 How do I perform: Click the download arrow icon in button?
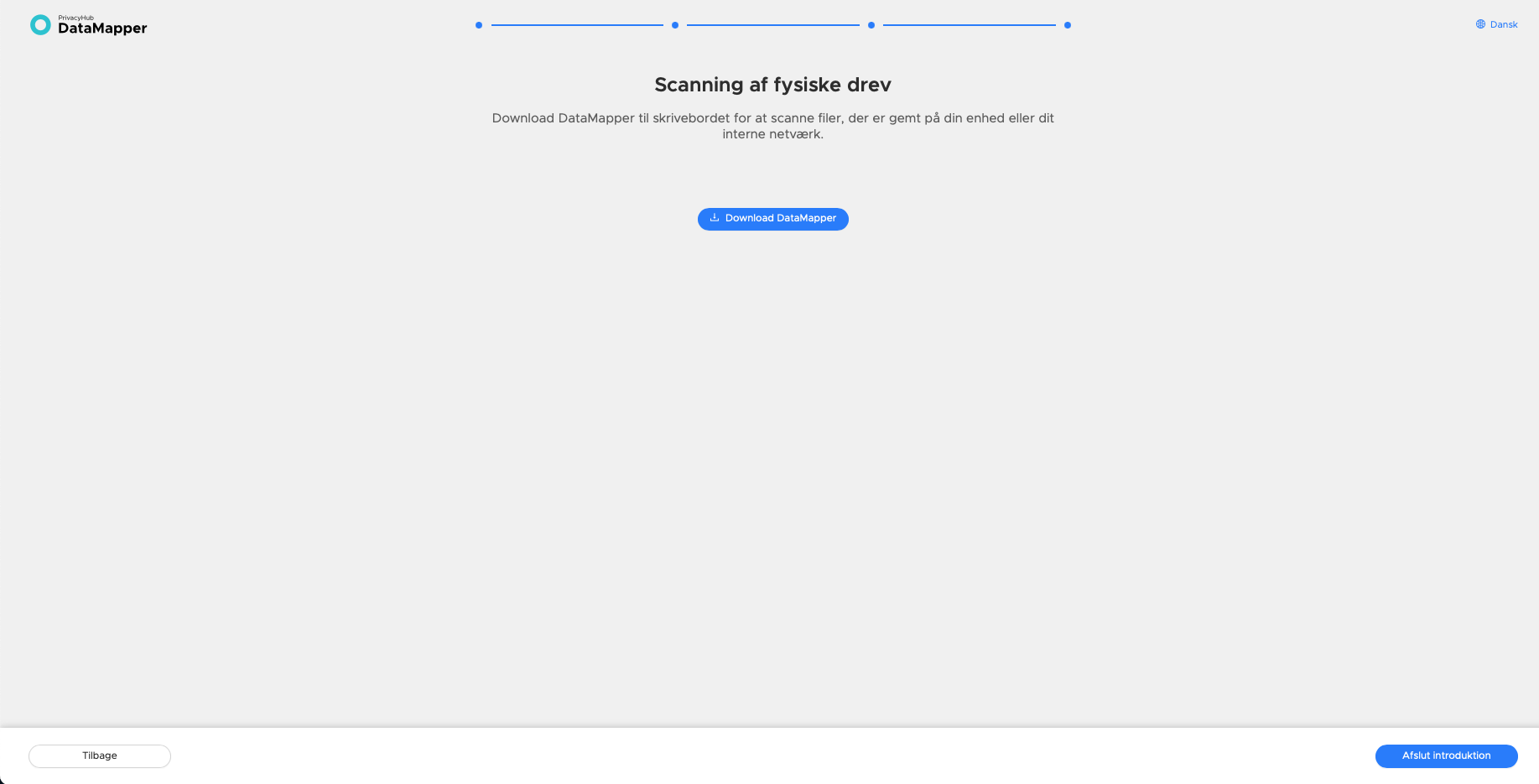(x=715, y=218)
